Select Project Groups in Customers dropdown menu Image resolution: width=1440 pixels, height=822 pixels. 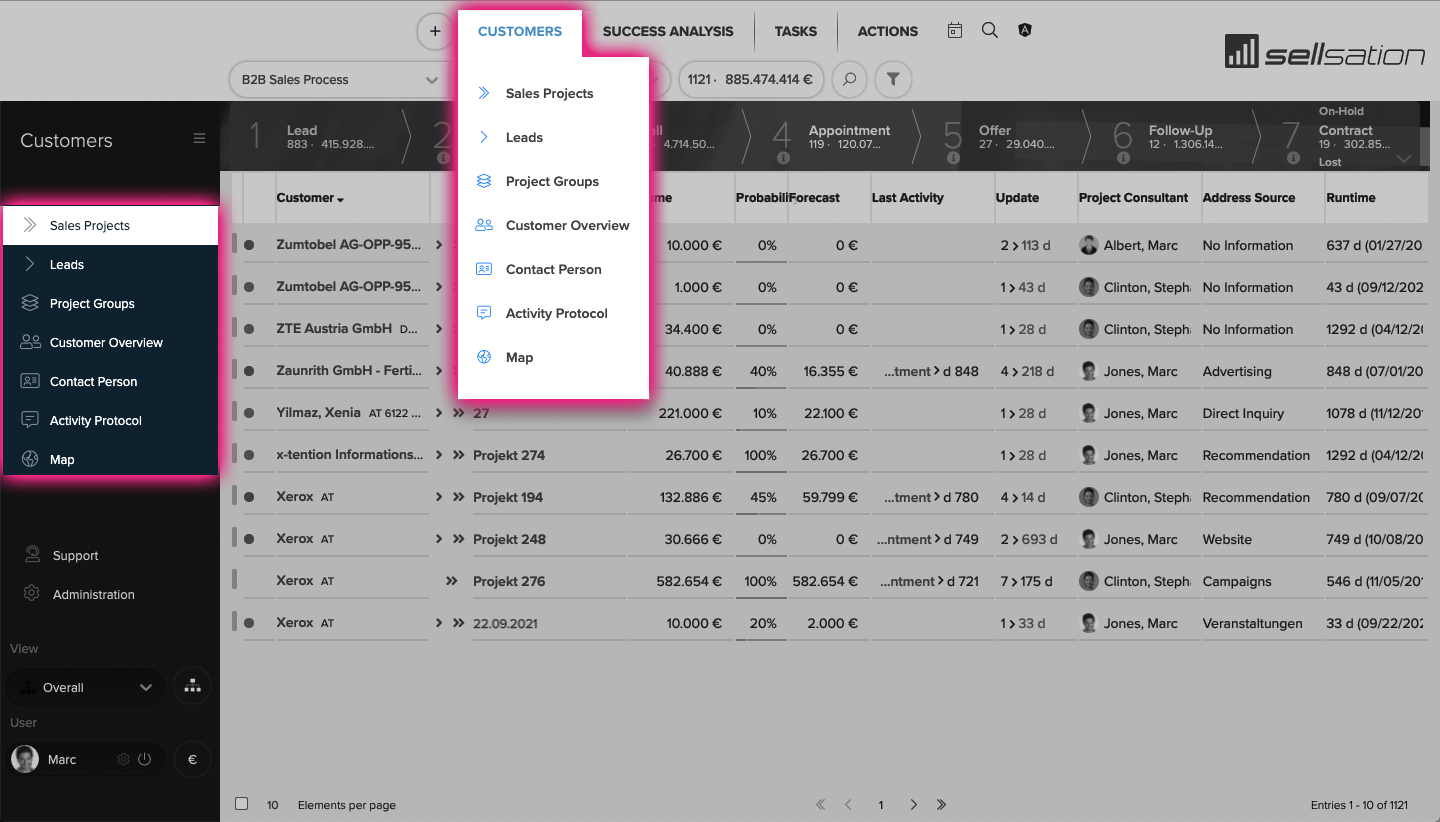tap(553, 181)
